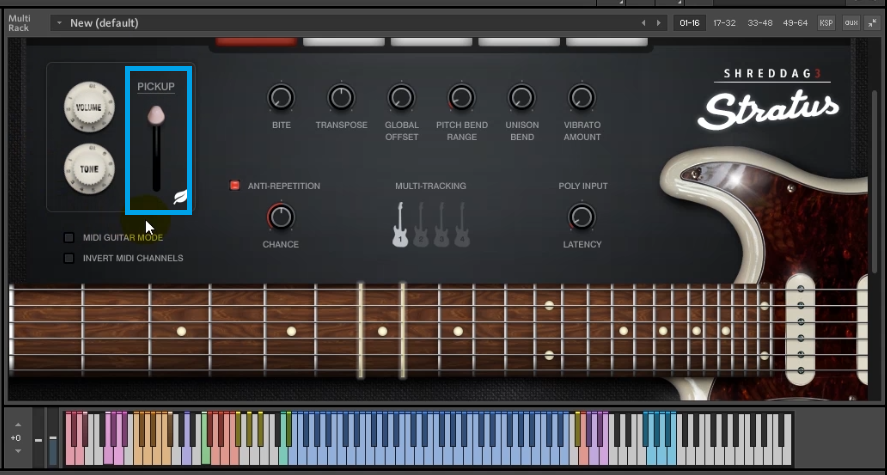
Task: Click the BITE knob
Action: tap(281, 98)
